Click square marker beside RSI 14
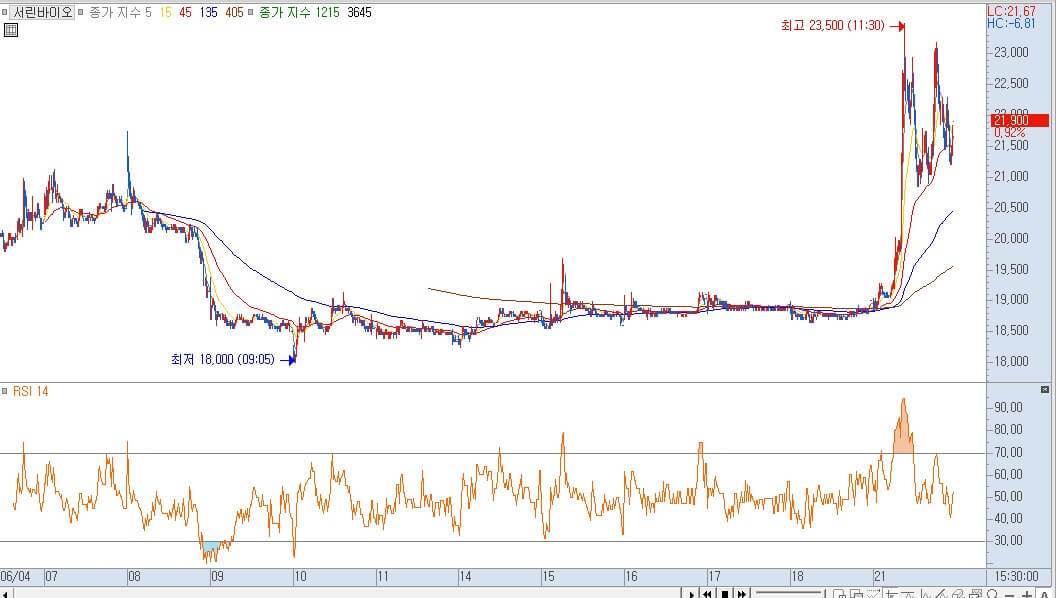This screenshot has width=1056, height=598. click(x=5, y=391)
